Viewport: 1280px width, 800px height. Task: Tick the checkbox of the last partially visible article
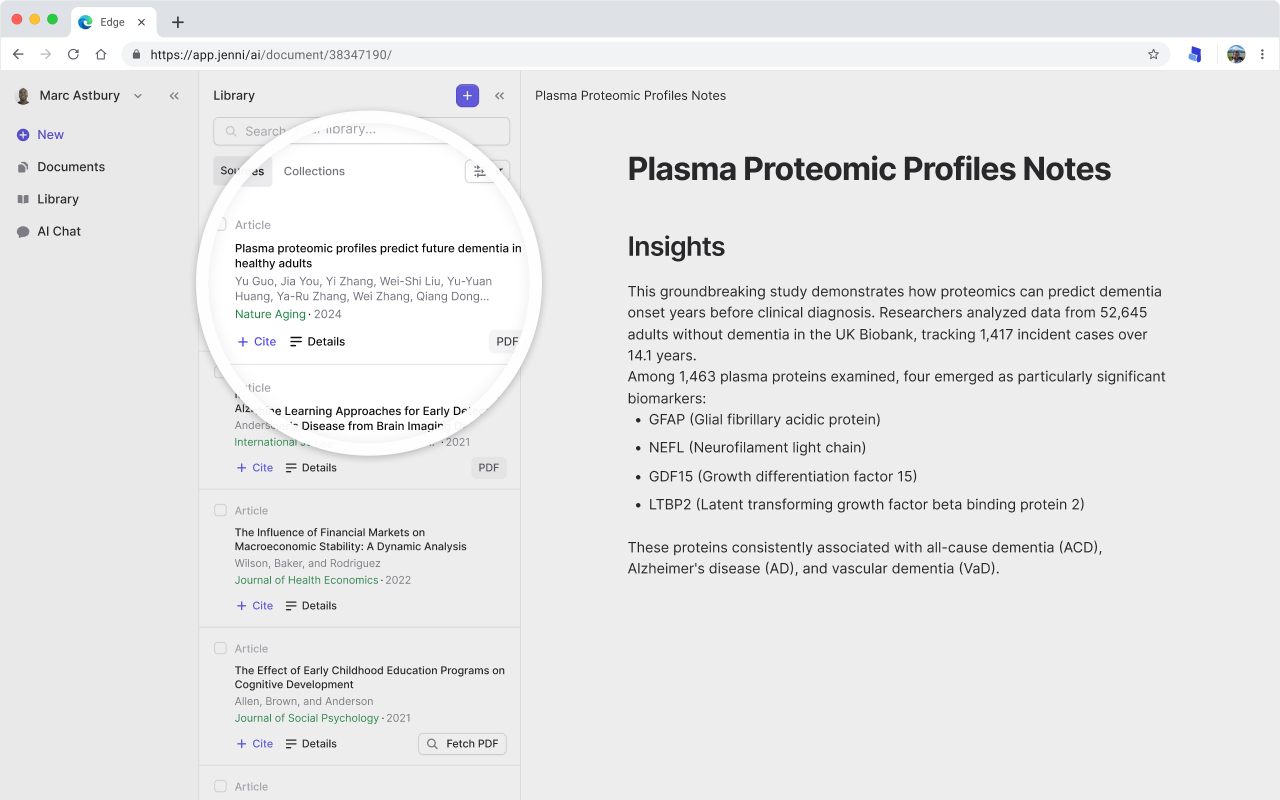(x=220, y=786)
